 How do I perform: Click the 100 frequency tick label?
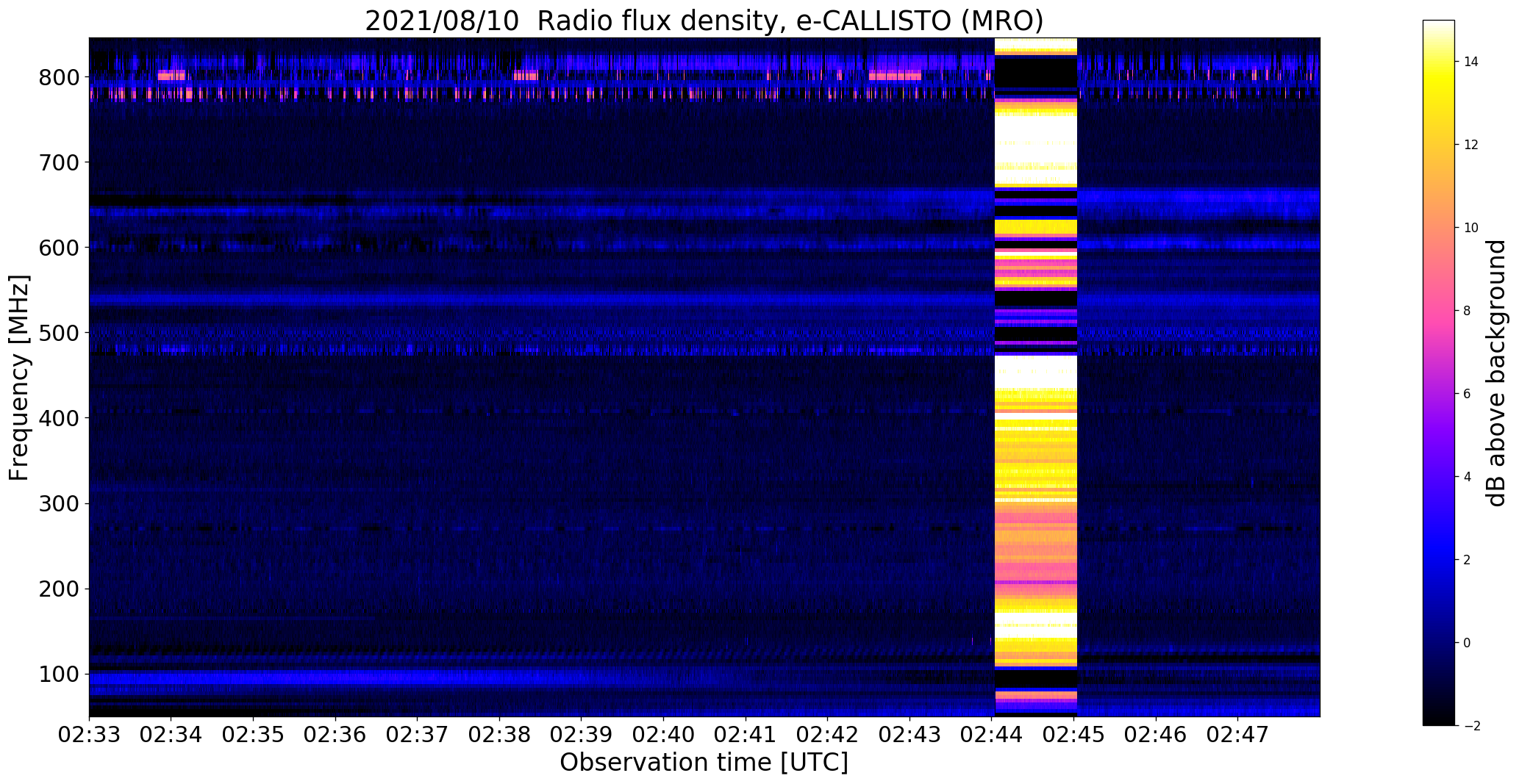pyautogui.click(x=59, y=674)
